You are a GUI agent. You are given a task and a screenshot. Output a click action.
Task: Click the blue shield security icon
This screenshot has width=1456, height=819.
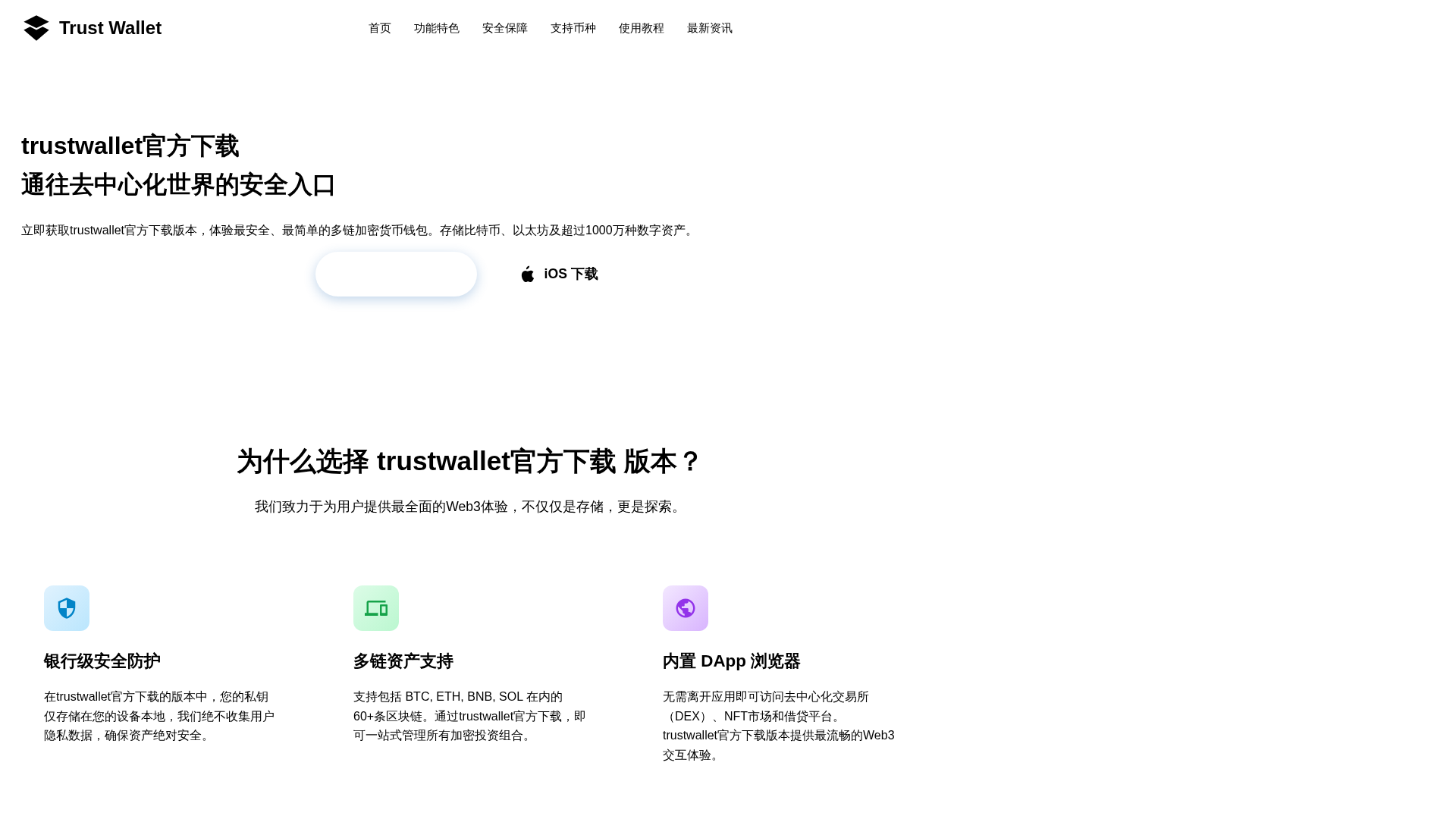(67, 608)
